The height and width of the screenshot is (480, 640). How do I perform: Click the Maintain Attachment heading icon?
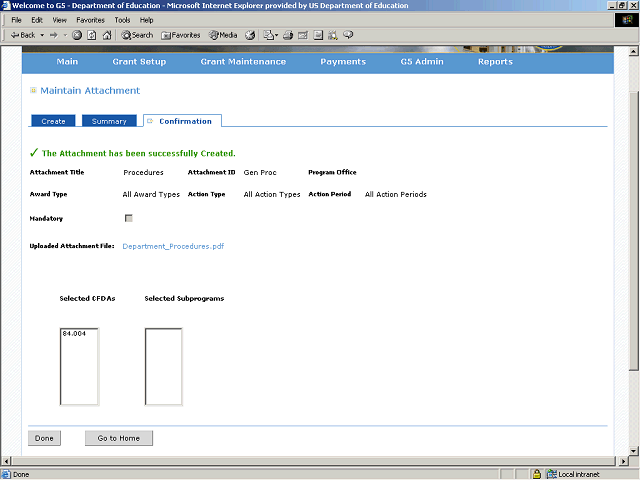pyautogui.click(x=33, y=90)
